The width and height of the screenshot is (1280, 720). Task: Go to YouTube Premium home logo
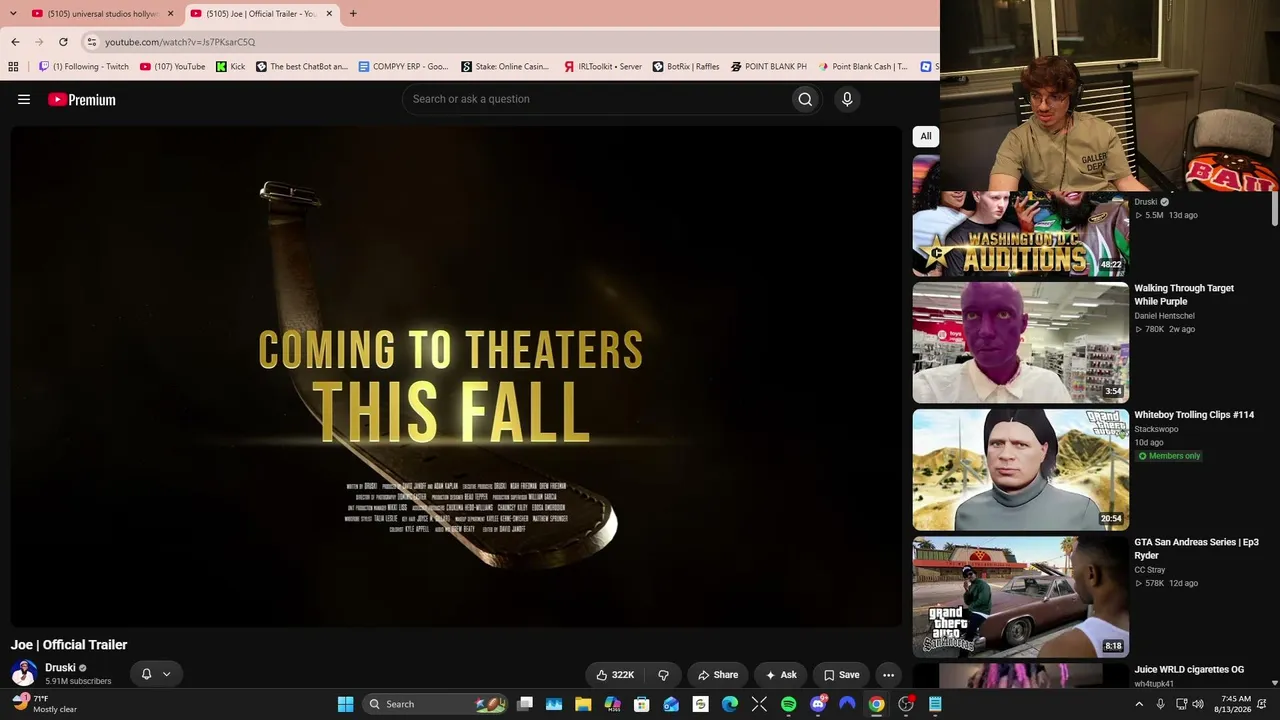coord(82,99)
